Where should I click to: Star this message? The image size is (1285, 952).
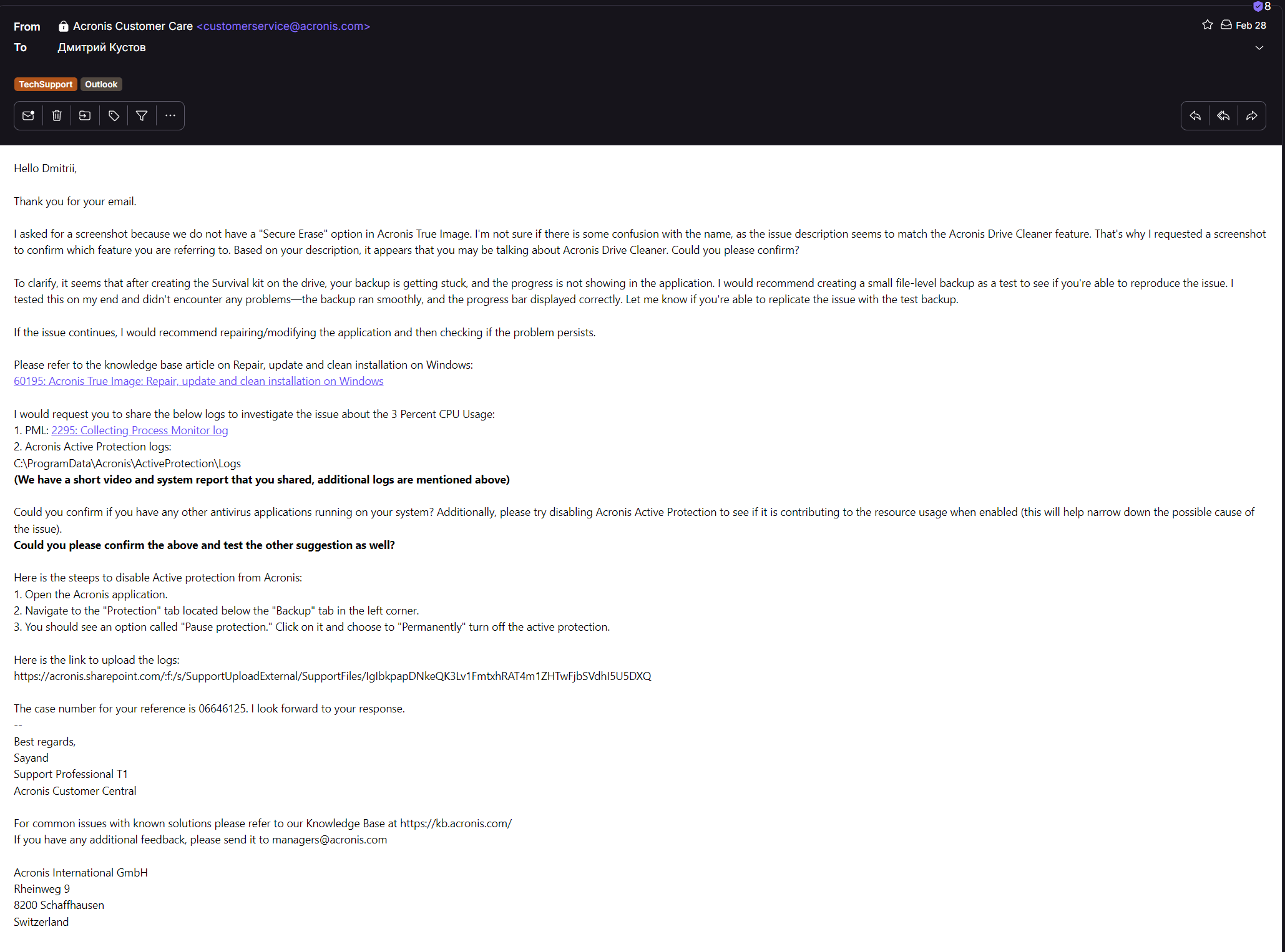tap(1208, 25)
